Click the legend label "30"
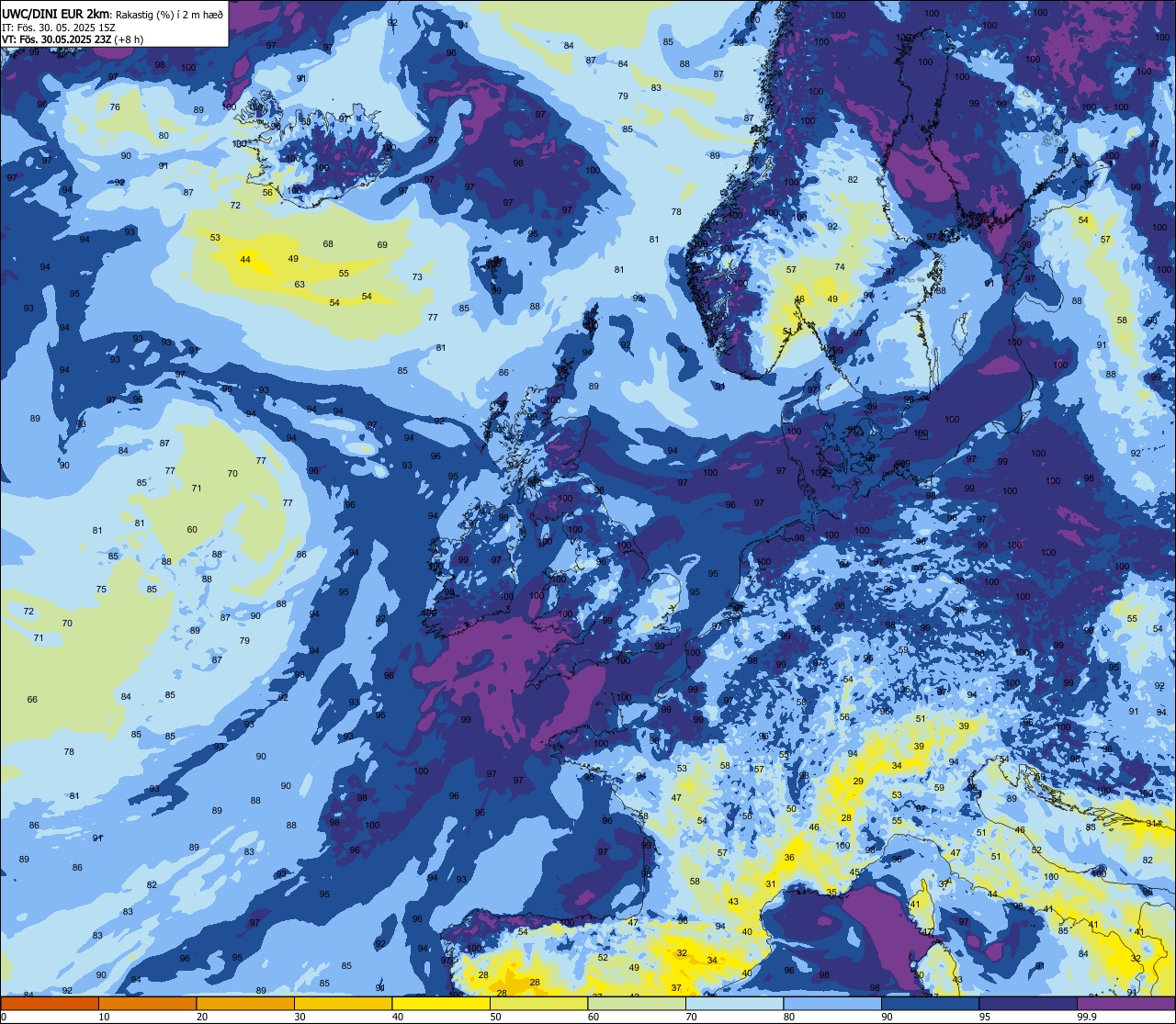Viewport: 1176px width, 1024px height. pos(300,1017)
